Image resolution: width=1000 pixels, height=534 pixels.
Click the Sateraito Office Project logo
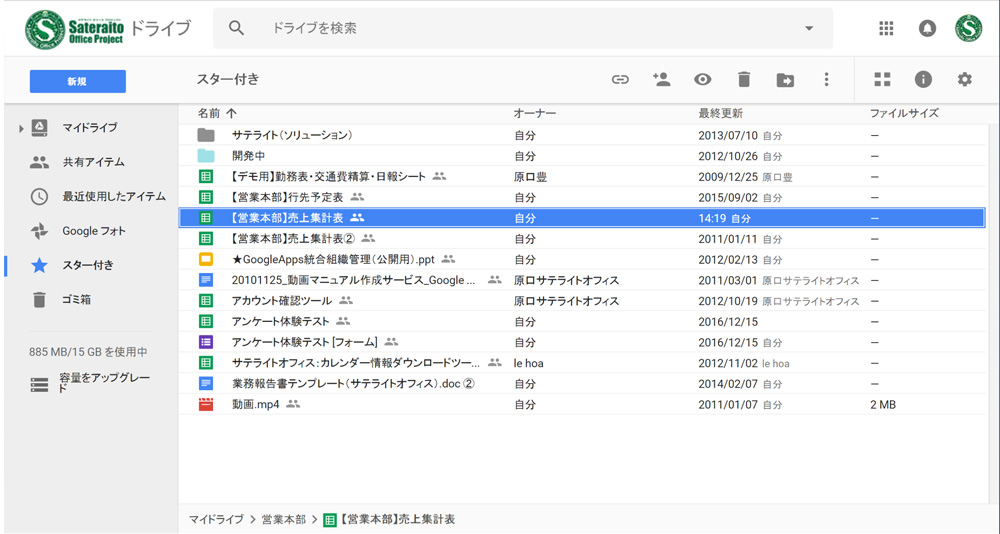point(75,29)
